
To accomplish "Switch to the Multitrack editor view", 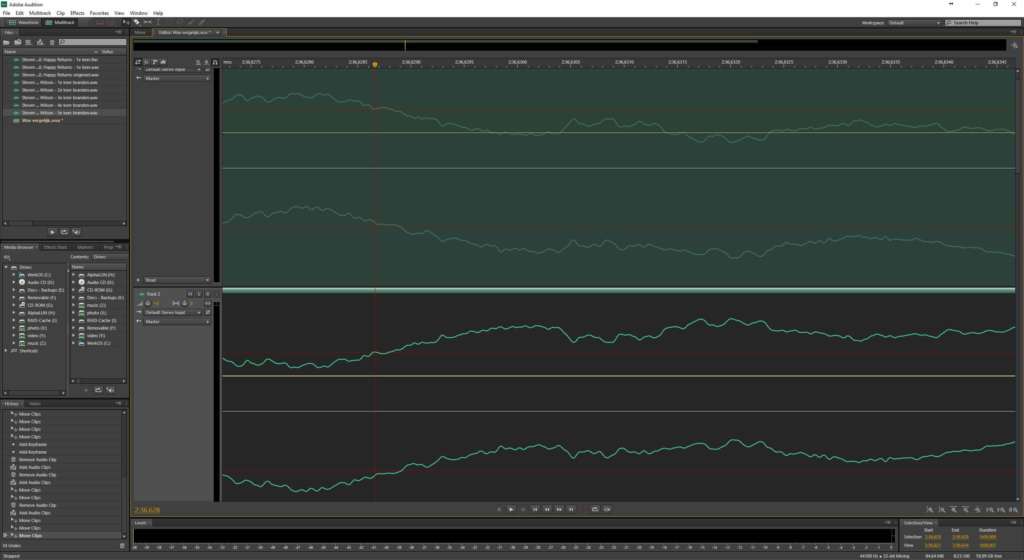I will click(x=59, y=22).
